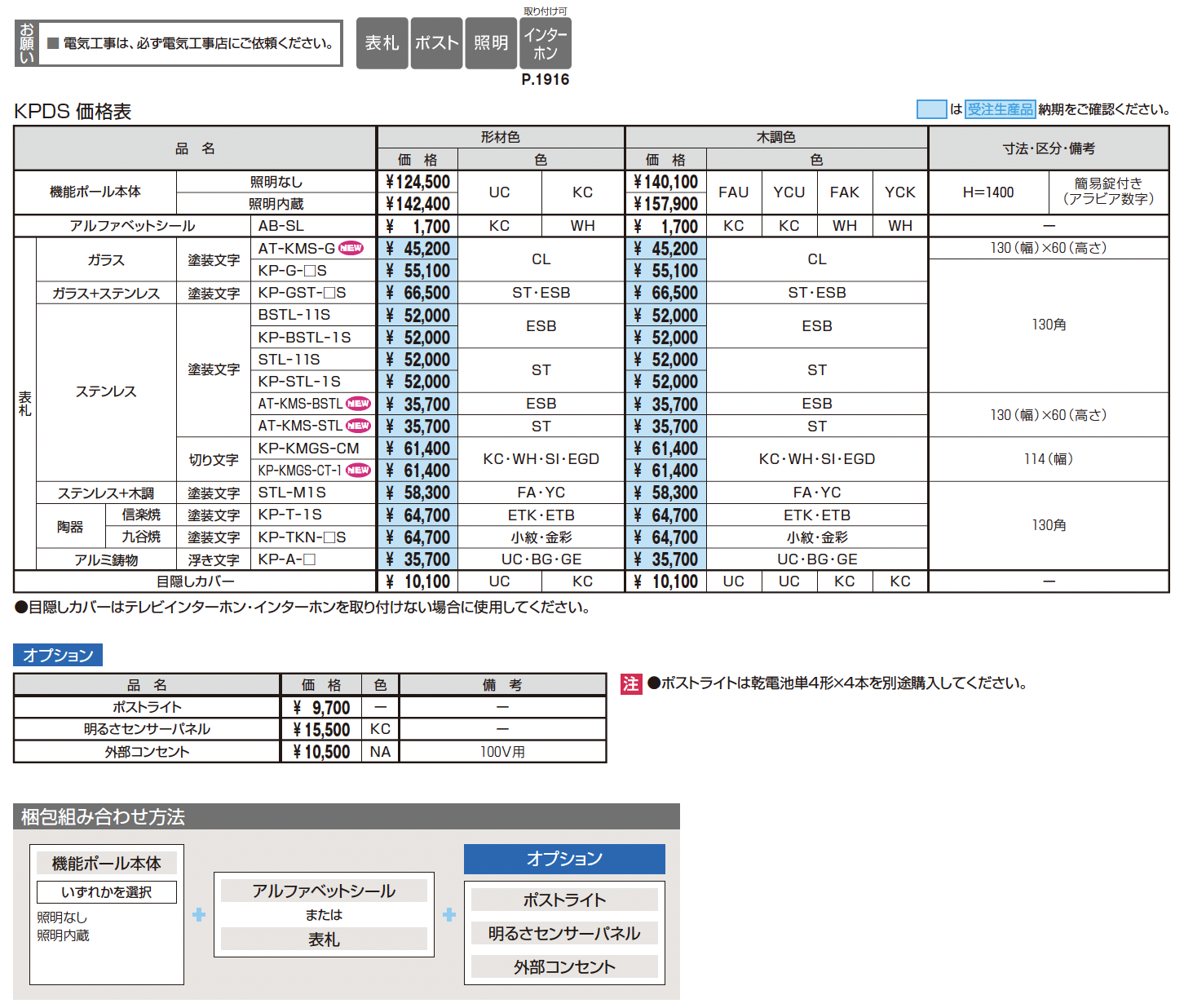Click the 目隠しカバー row label

coord(196,581)
